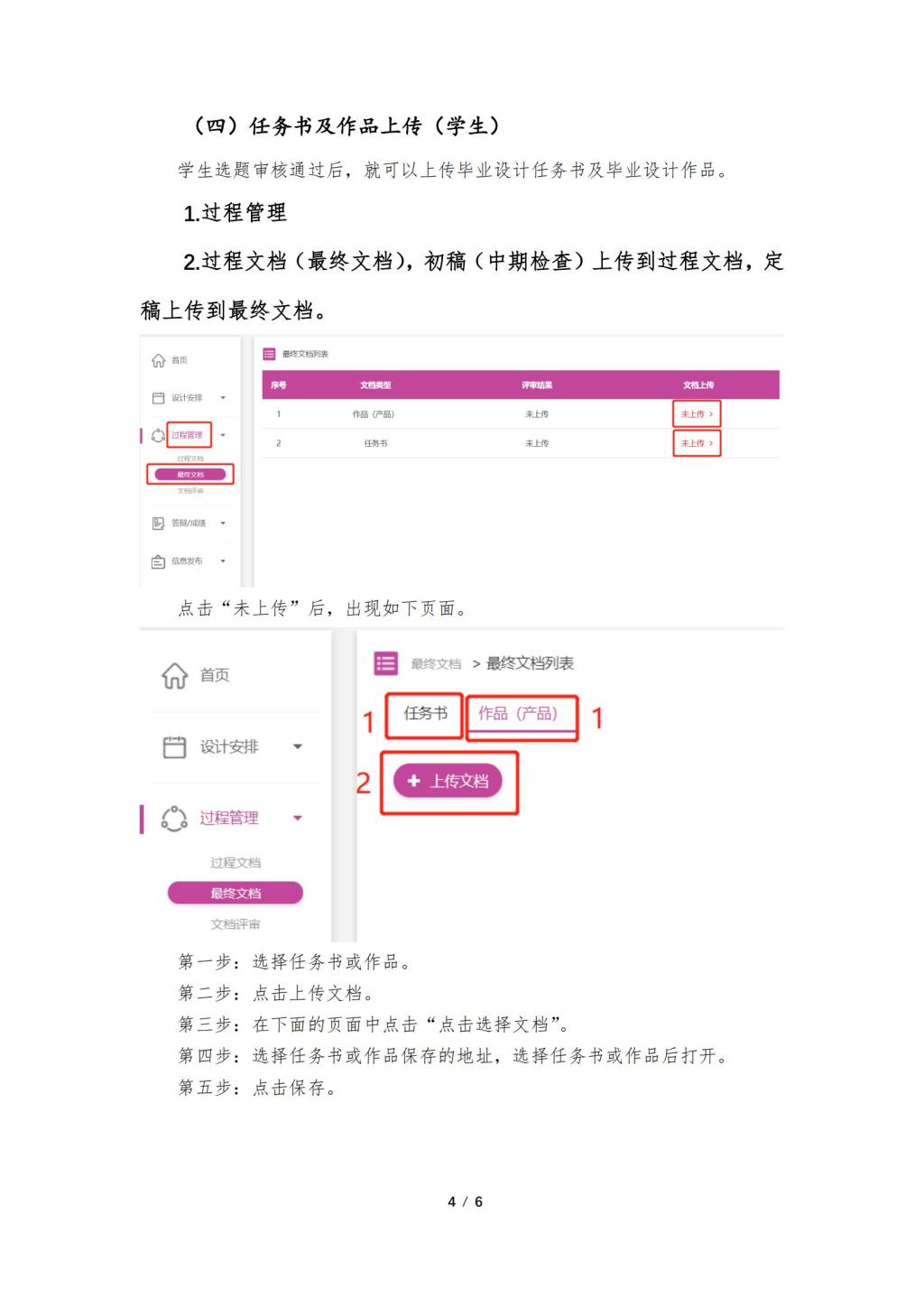Click the list icon beside 最终文档列表 in the upper panel
The width and height of the screenshot is (924, 1307).
269,354
